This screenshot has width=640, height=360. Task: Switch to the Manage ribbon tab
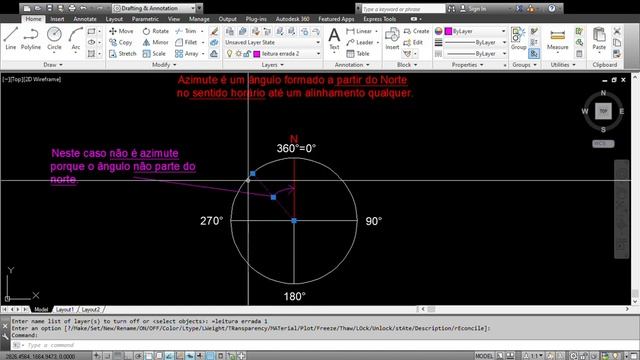[199, 19]
